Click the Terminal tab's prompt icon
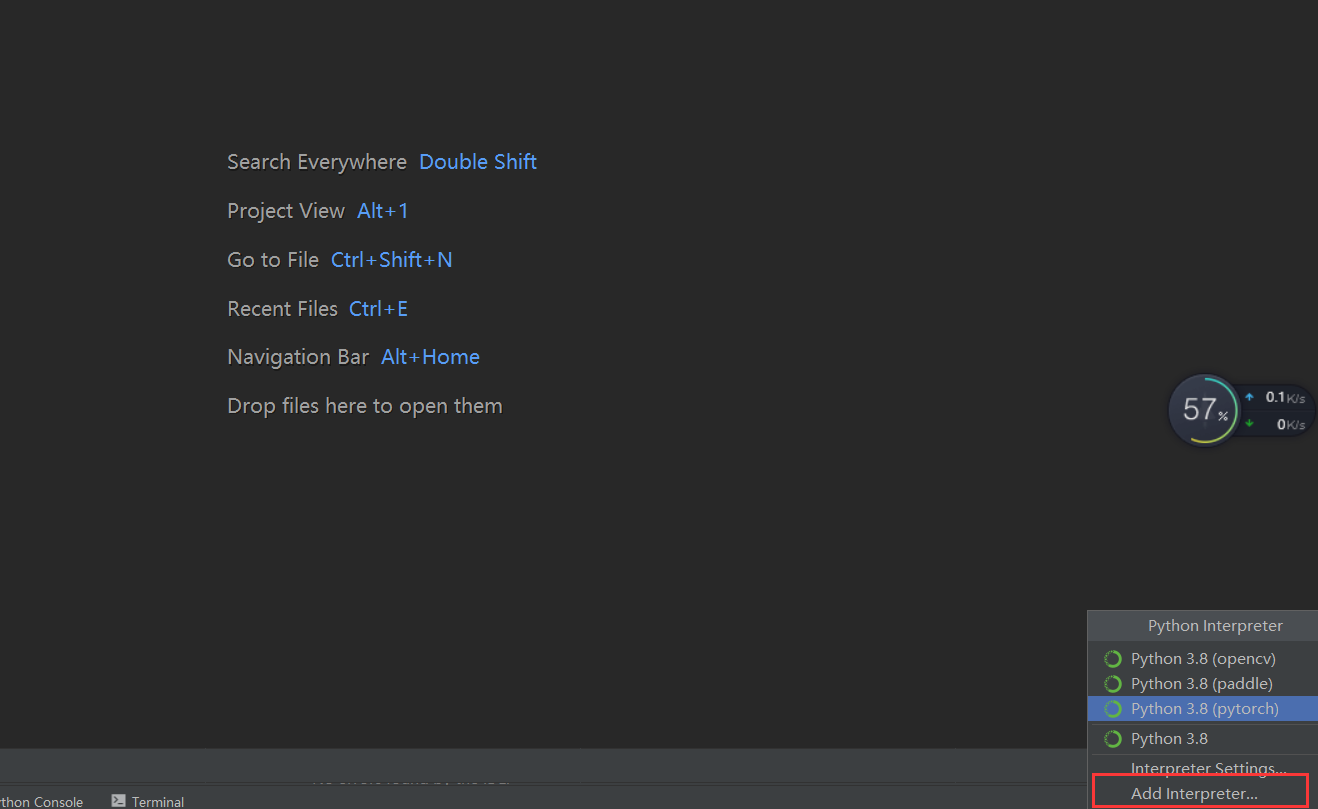This screenshot has width=1318, height=809. (x=118, y=800)
